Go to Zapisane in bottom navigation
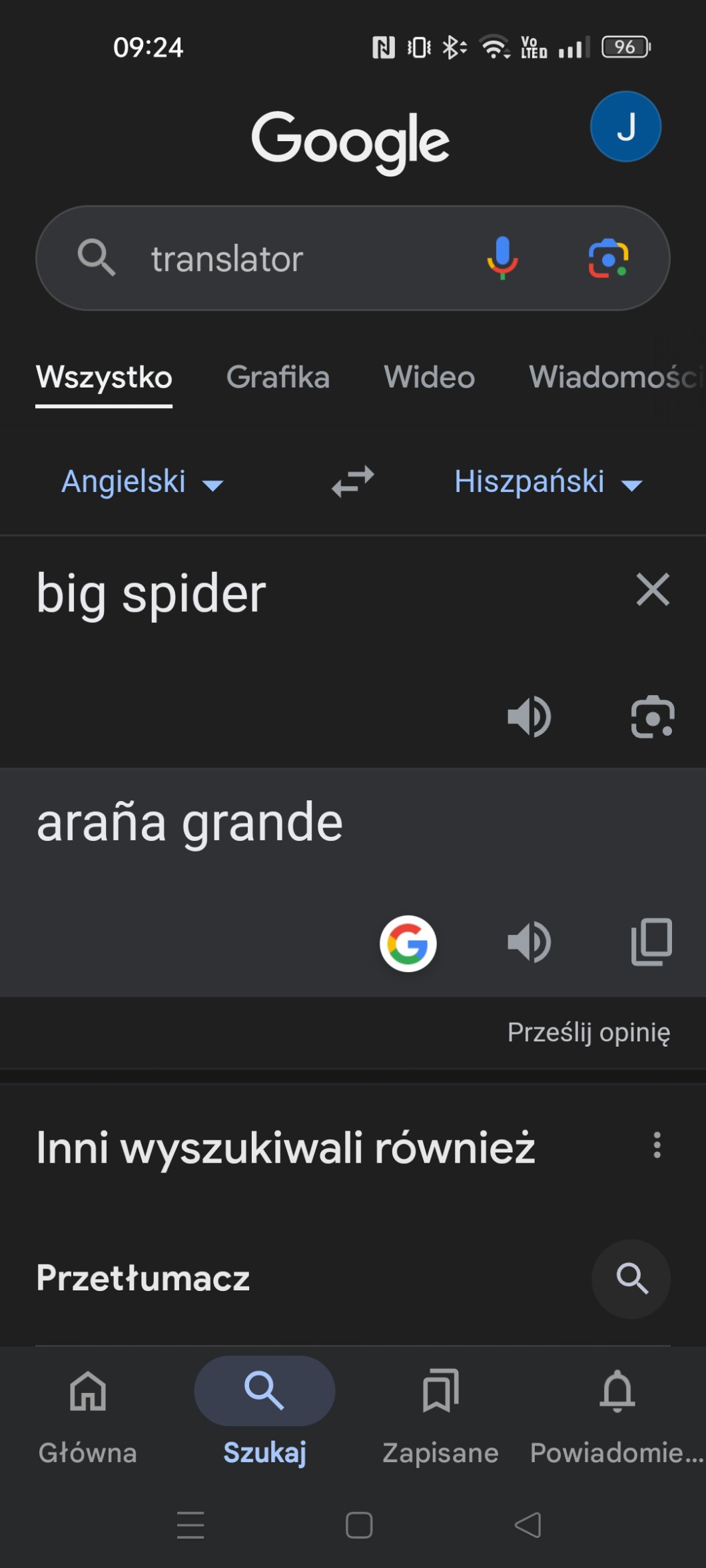706x1568 pixels. click(x=440, y=1410)
